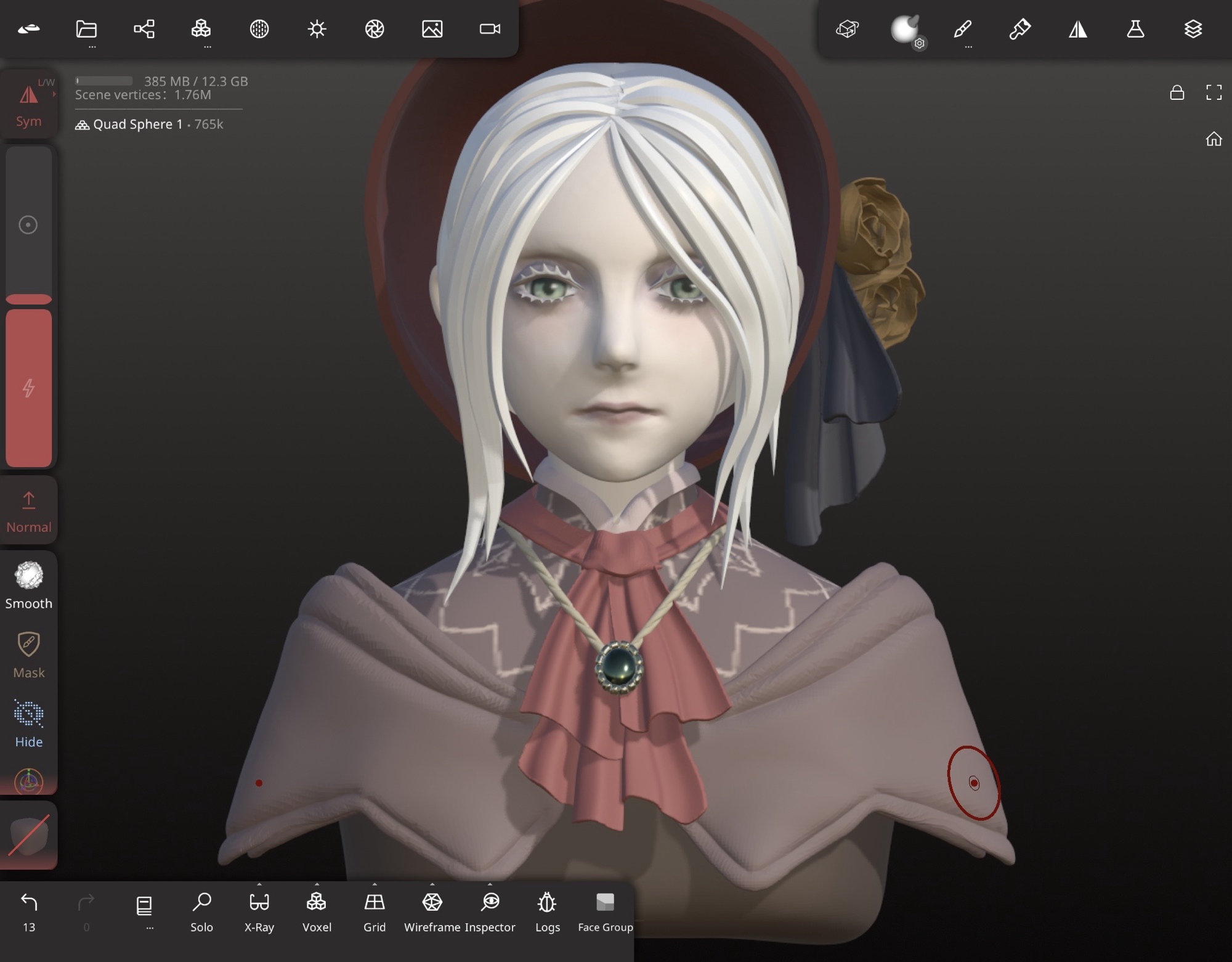Open the Material sphere settings
The height and width of the screenshot is (962, 1232).
point(904,29)
